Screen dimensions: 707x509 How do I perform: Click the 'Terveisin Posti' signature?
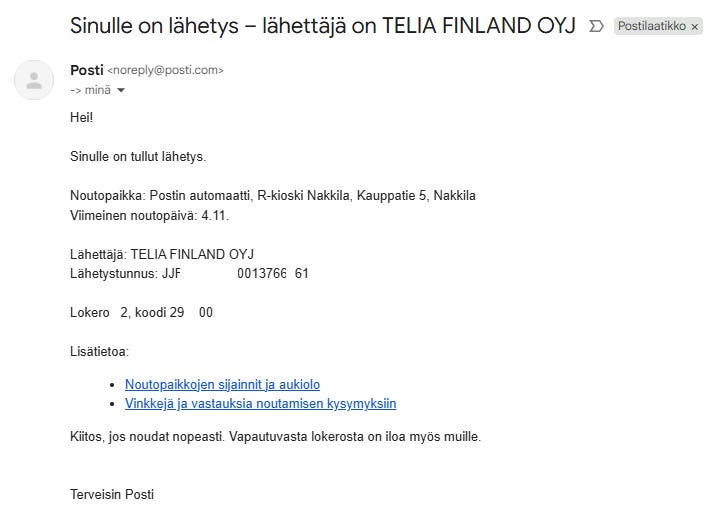coord(112,494)
